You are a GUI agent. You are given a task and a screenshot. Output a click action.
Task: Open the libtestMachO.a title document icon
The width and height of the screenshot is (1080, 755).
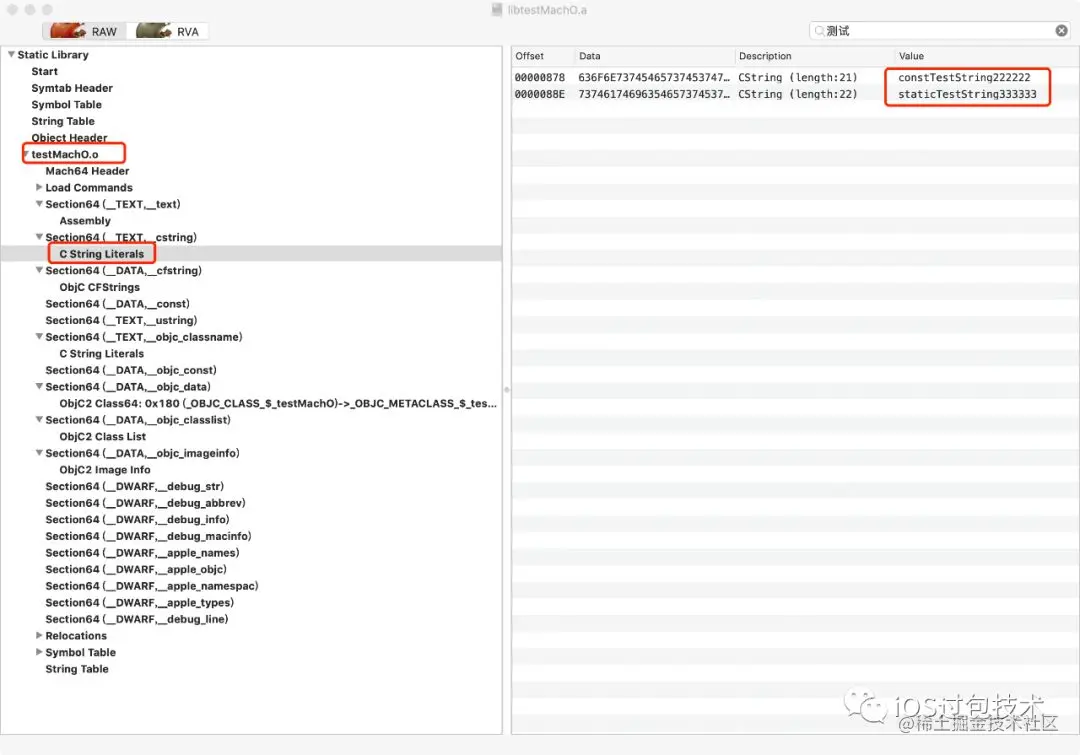[x=497, y=10]
